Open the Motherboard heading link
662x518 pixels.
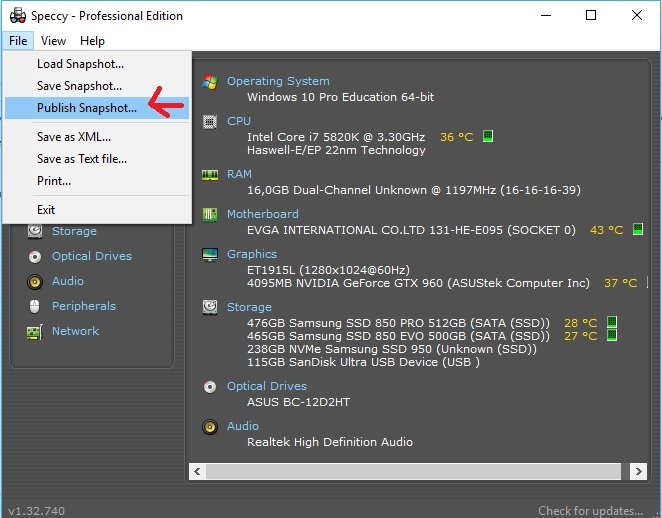[263, 214]
